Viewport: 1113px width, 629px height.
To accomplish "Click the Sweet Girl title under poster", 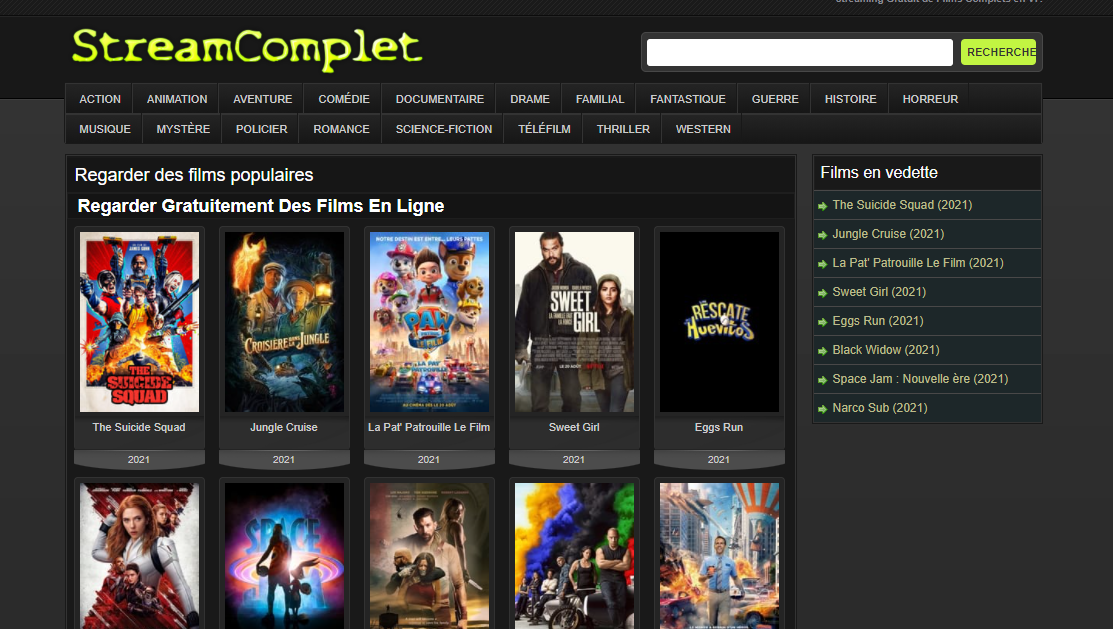I will (x=574, y=427).
